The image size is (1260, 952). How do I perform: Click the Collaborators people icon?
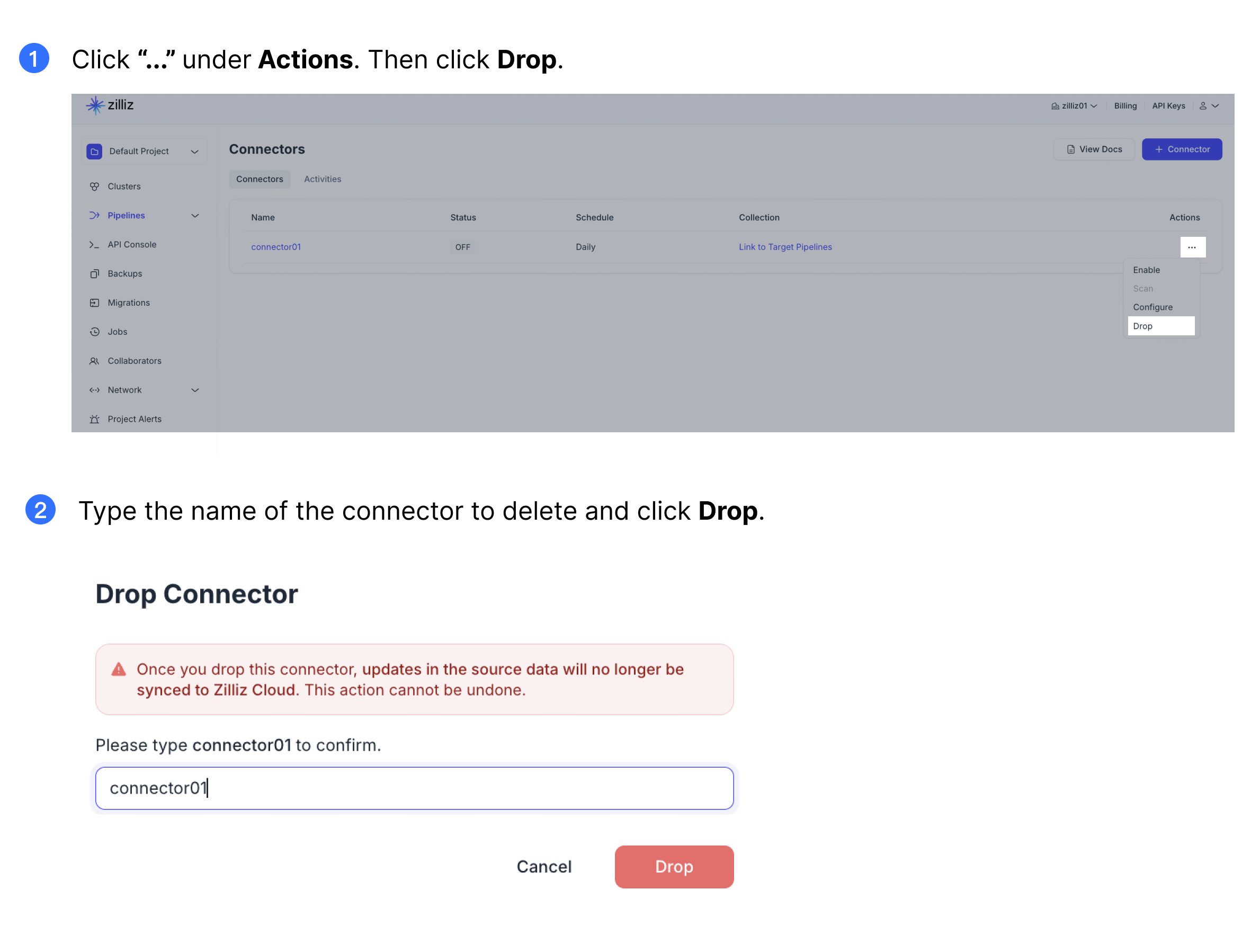point(95,361)
